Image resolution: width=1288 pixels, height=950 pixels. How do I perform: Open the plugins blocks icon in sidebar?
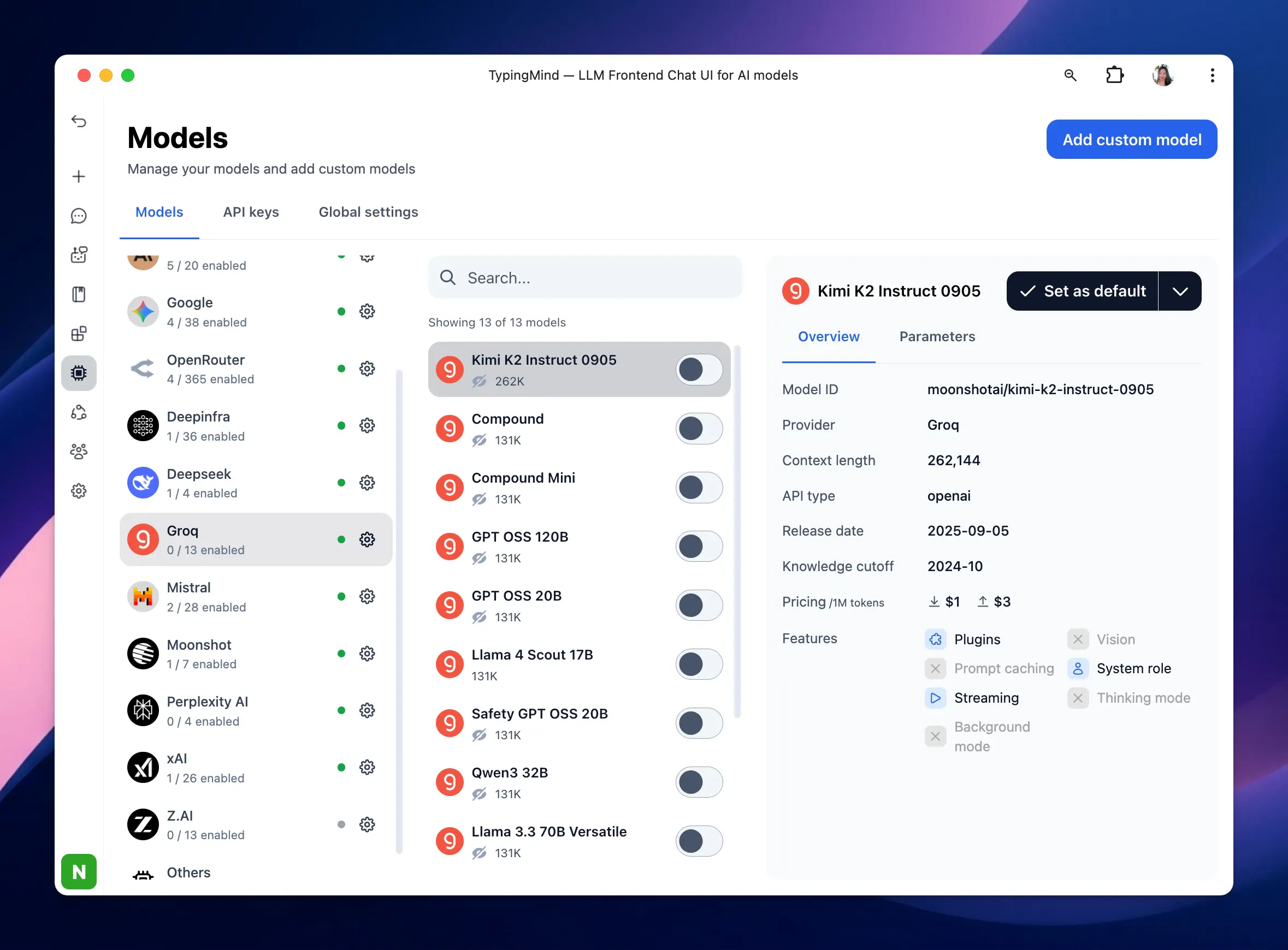point(79,334)
